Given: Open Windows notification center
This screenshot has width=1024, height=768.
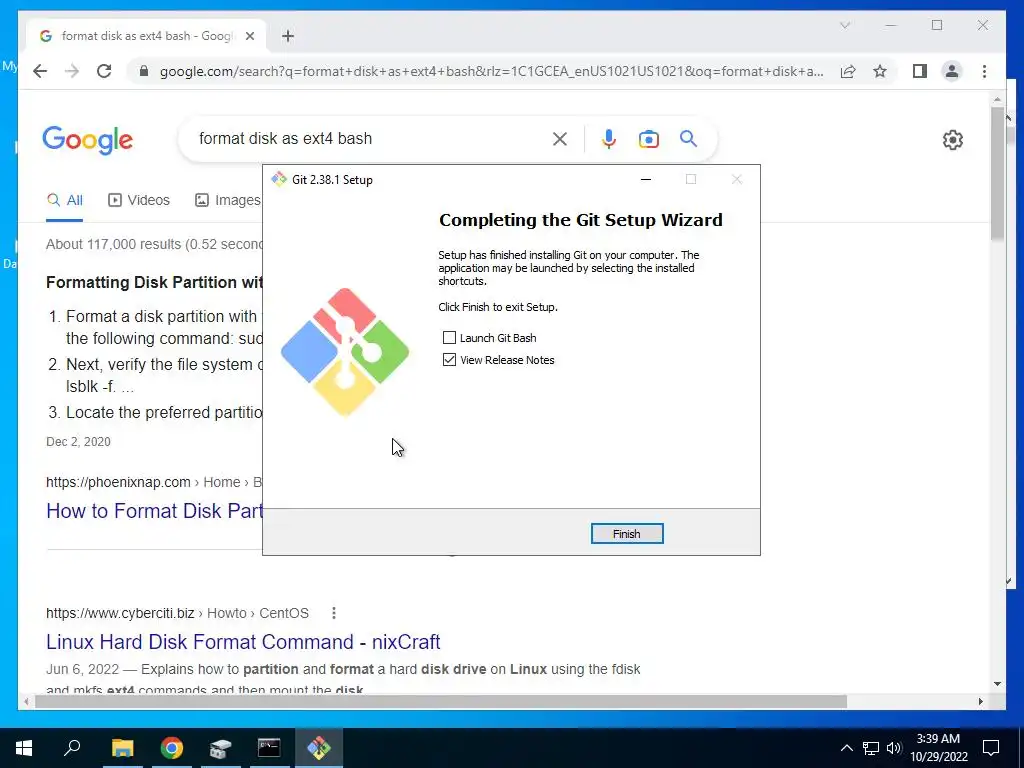Looking at the screenshot, I should 991,748.
